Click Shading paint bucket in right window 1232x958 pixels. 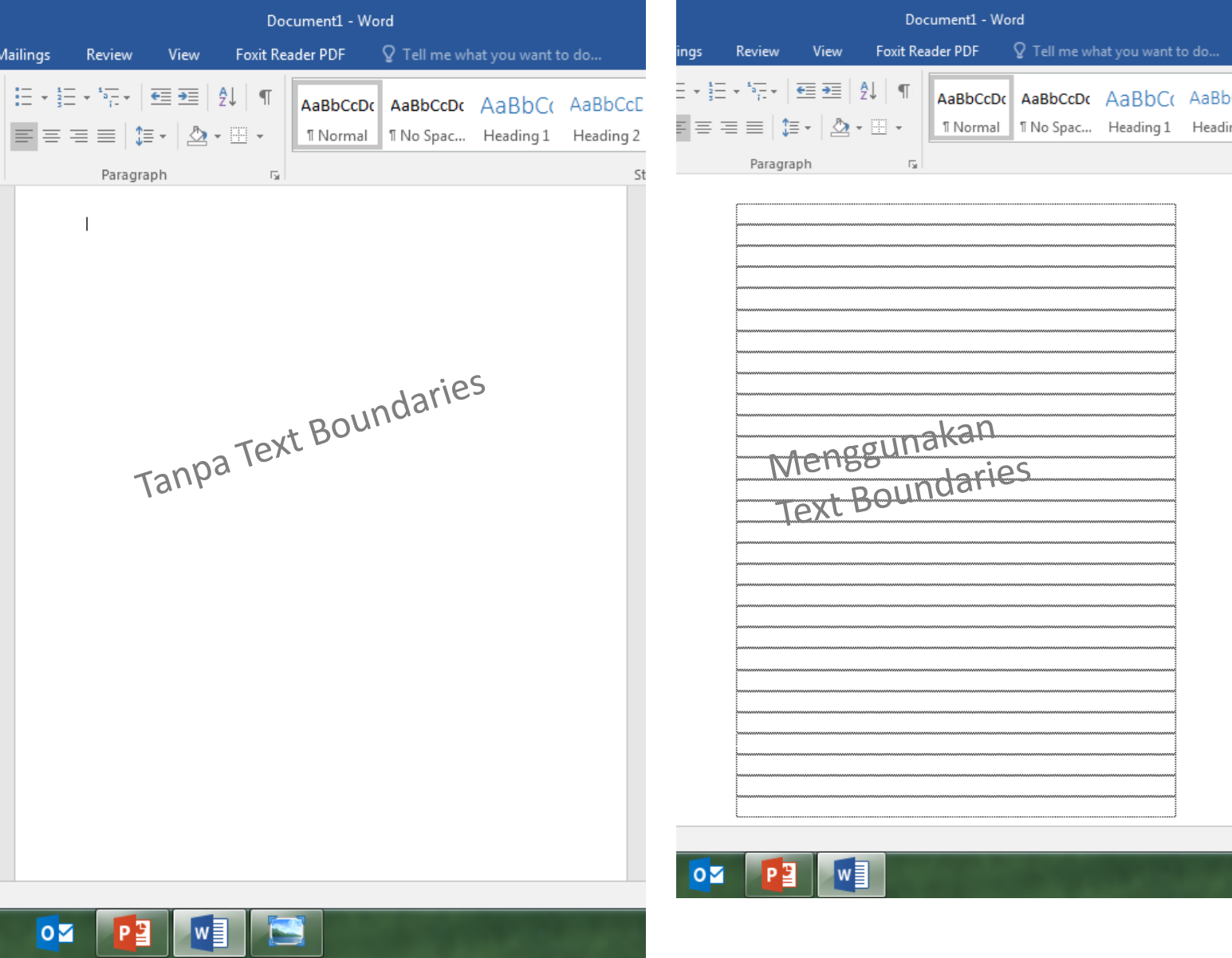(840, 128)
